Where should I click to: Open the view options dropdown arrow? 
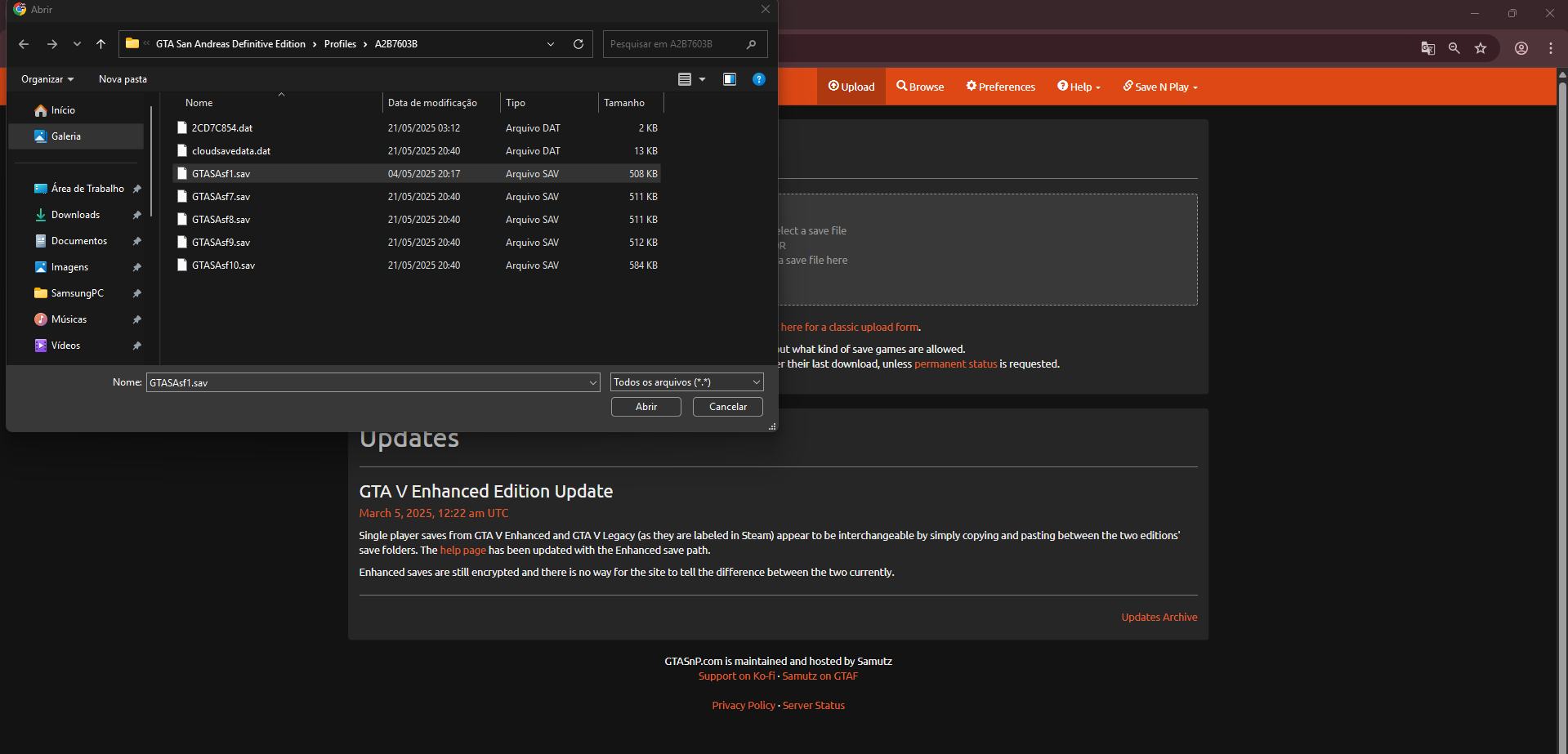702,79
